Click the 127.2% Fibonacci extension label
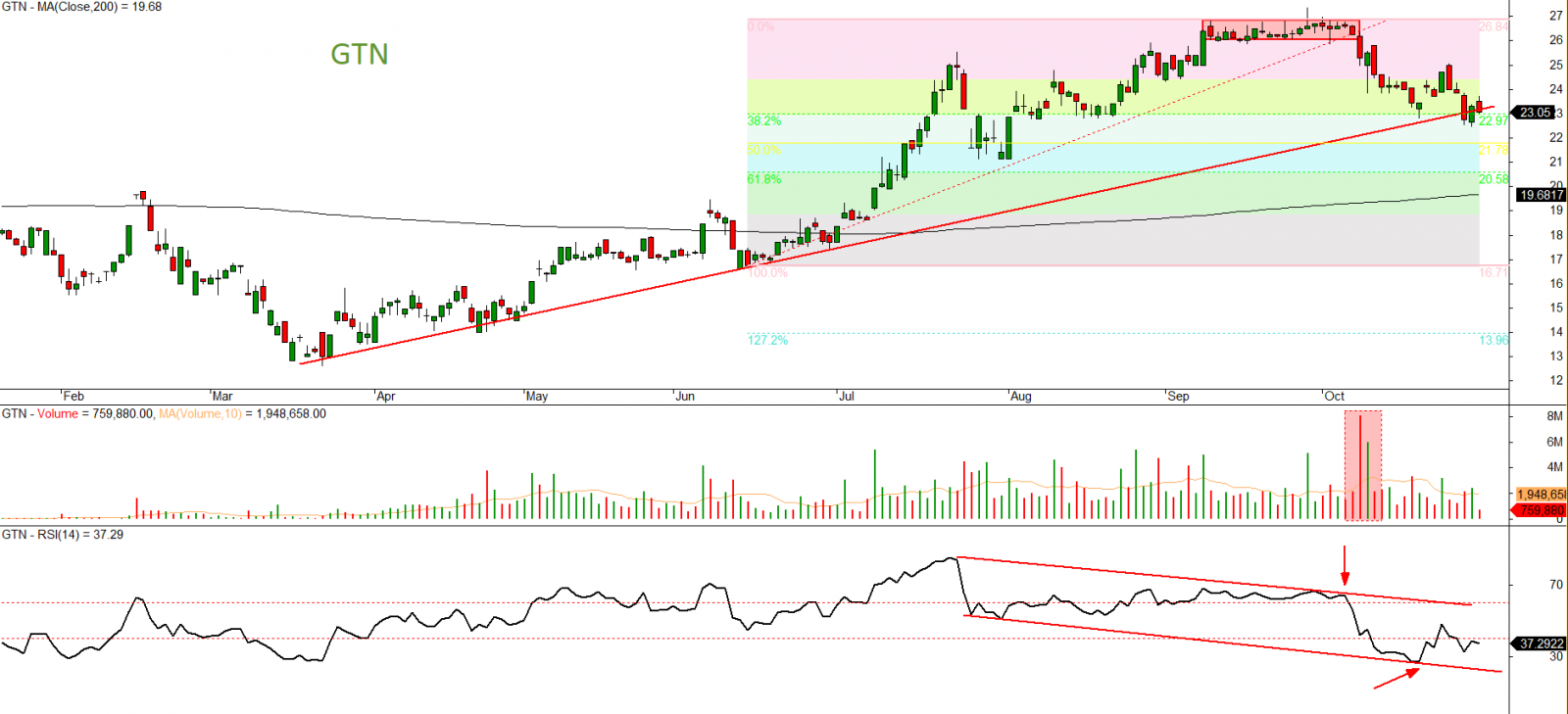This screenshot has height=714, width=1568. coord(767,340)
